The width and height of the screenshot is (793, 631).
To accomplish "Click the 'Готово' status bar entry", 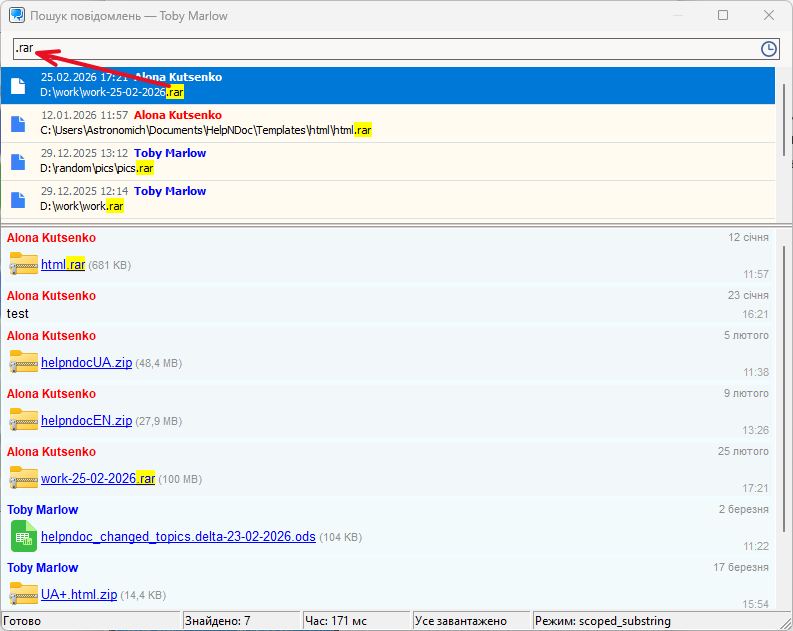I will [91, 621].
